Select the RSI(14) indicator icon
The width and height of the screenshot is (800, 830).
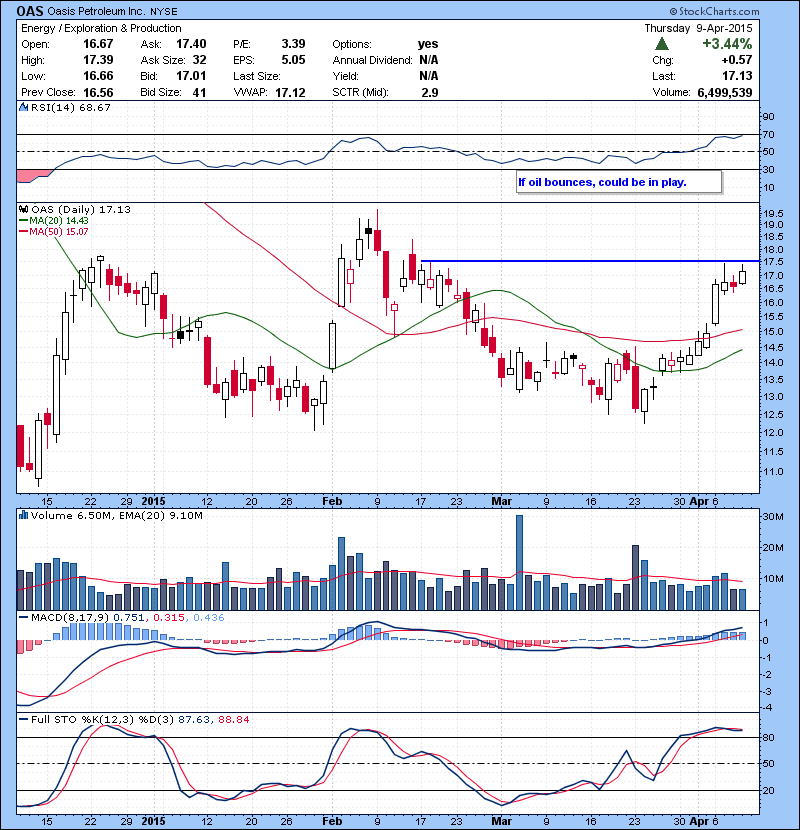click(x=23, y=107)
